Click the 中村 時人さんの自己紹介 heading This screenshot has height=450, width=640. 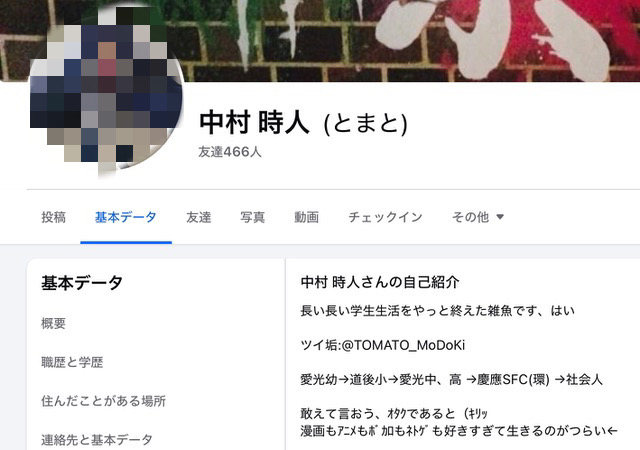pyautogui.click(x=380, y=282)
